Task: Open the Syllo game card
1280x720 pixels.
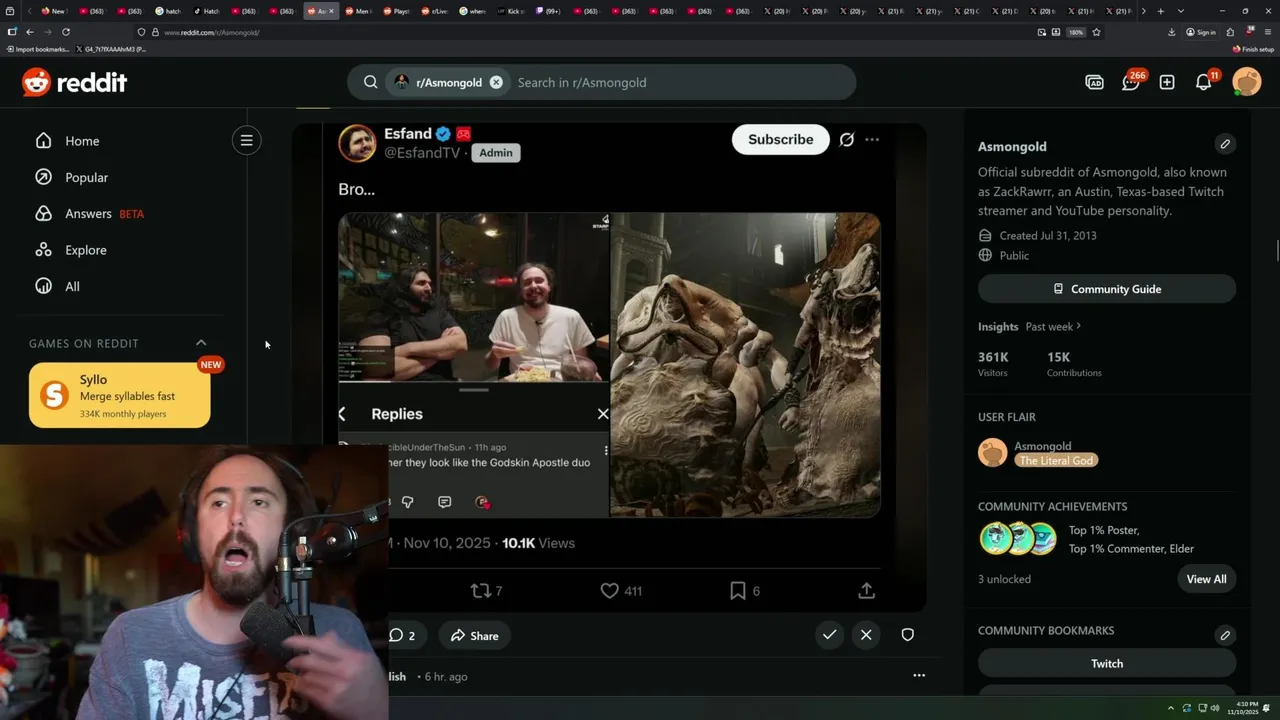Action: 120,395
